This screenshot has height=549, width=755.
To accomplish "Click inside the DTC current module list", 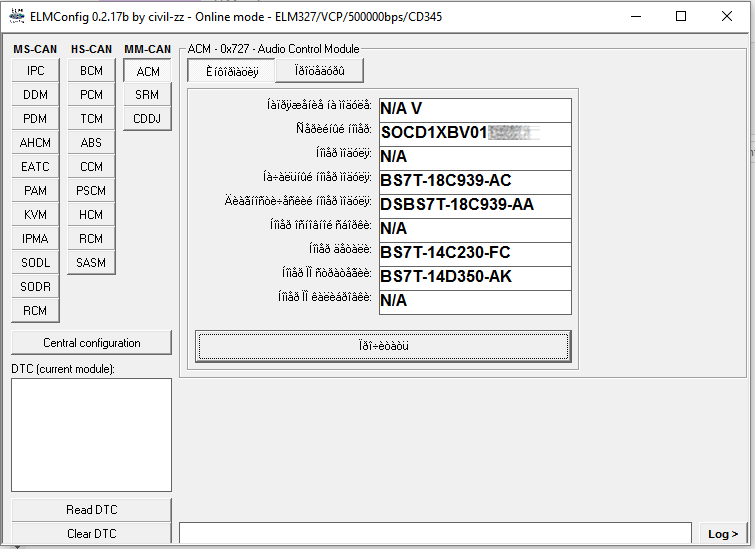I will pyautogui.click(x=92, y=434).
